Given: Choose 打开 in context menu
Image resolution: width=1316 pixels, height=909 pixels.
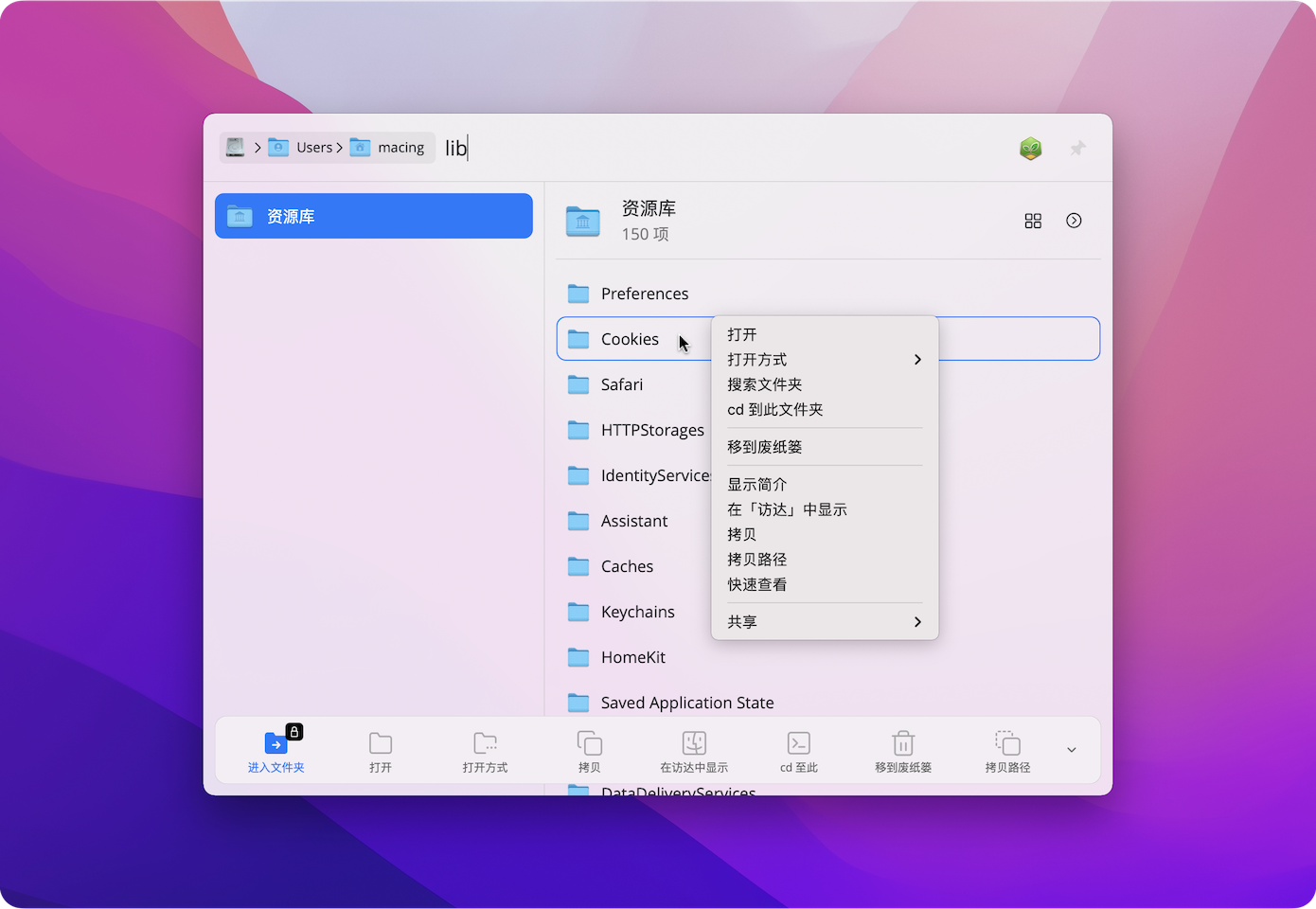Looking at the screenshot, I should [x=825, y=335].
